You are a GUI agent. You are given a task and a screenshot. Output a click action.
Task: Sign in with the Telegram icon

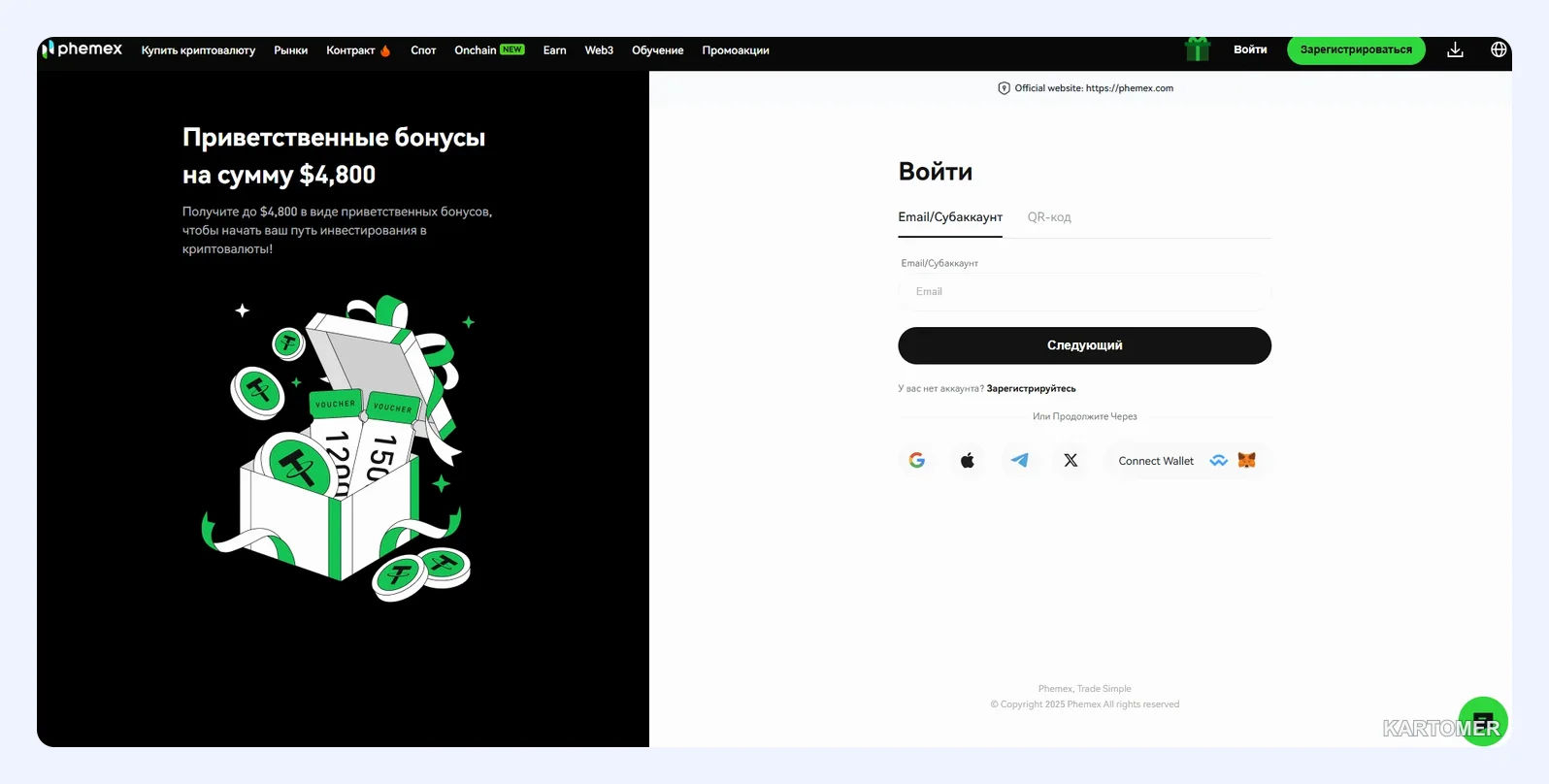(1019, 461)
